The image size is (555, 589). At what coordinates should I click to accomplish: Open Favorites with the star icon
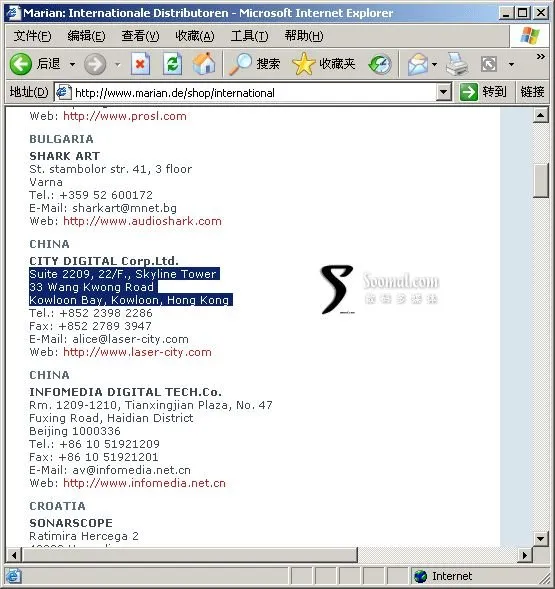point(304,64)
